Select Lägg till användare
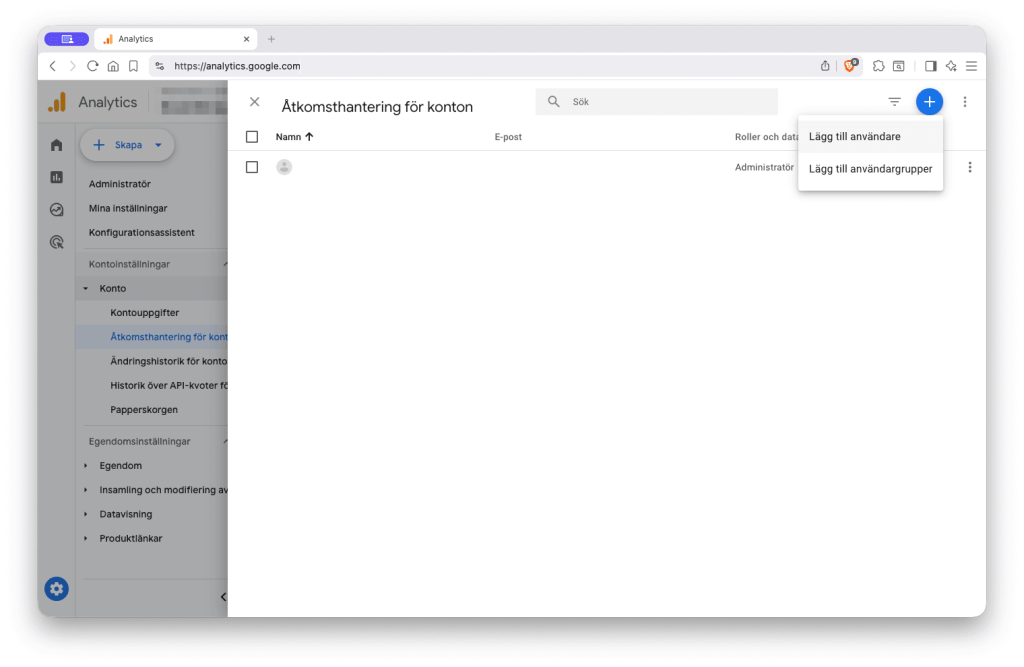 pyautogui.click(x=871, y=137)
